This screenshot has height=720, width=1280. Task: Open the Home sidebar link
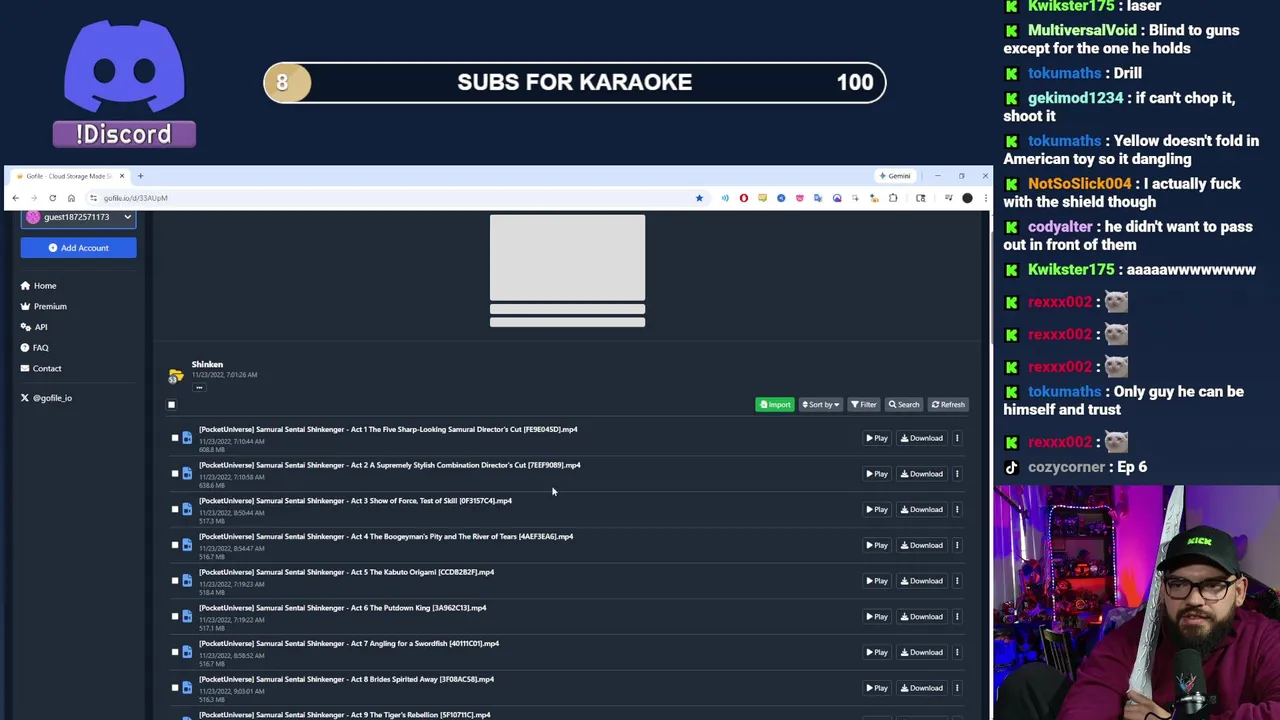39,286
